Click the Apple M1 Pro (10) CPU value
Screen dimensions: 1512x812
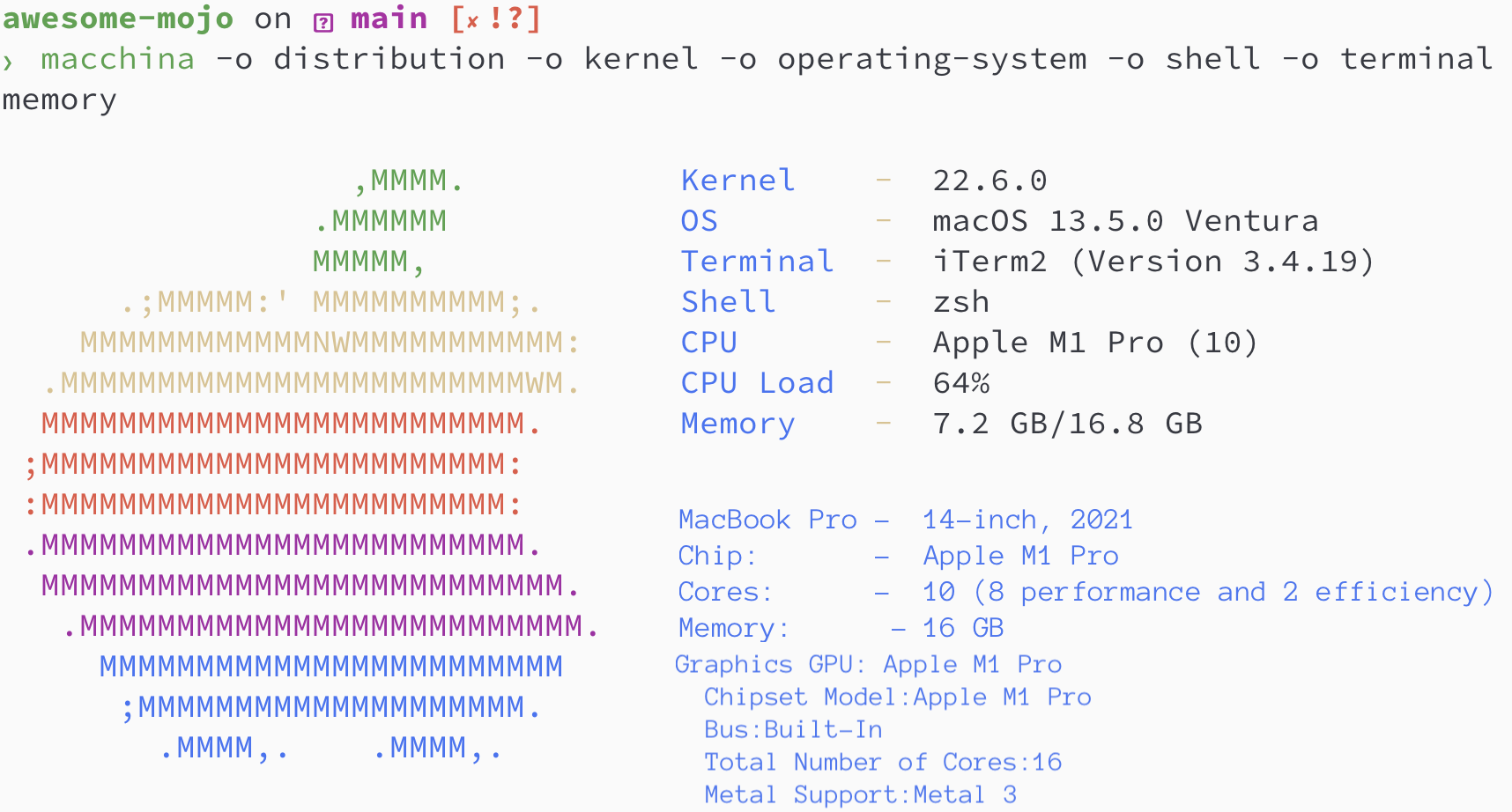pyautogui.click(x=1094, y=343)
